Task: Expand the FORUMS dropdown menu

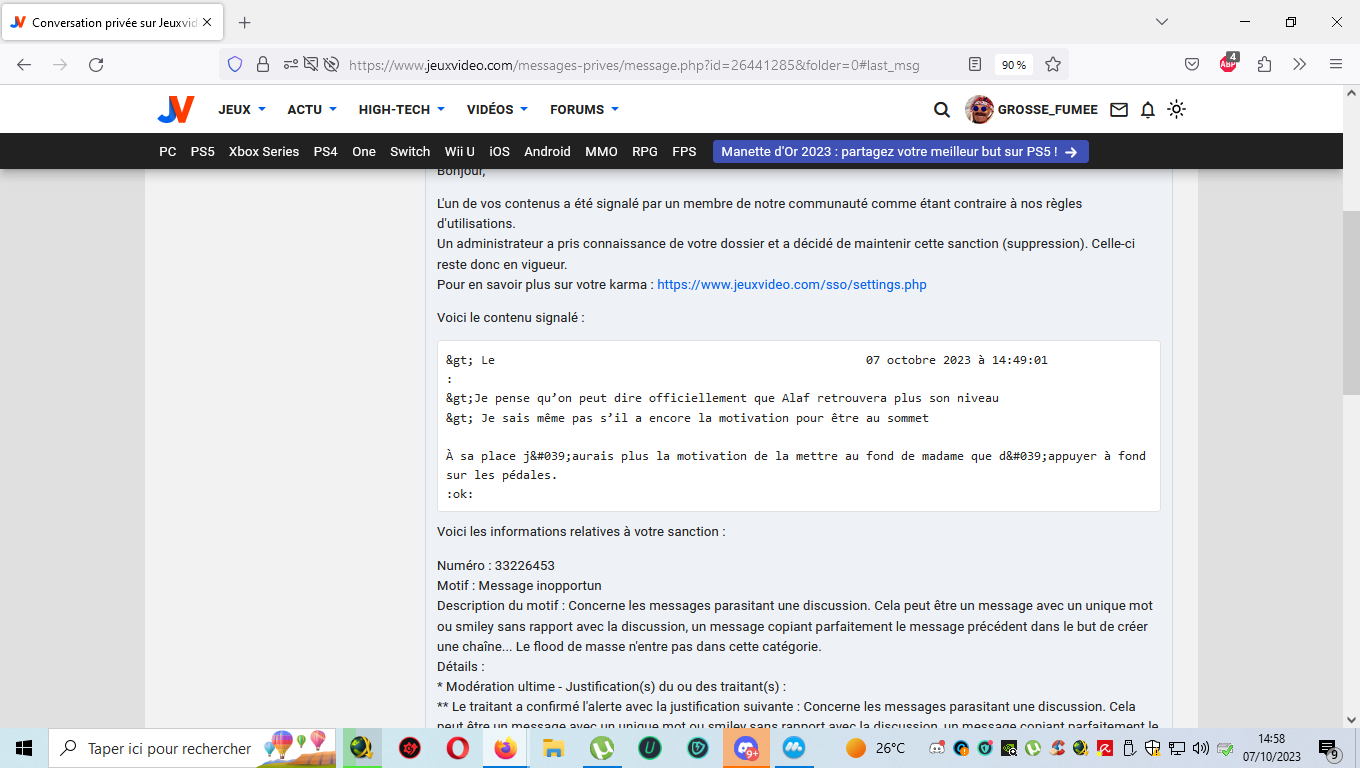Action: coord(584,110)
